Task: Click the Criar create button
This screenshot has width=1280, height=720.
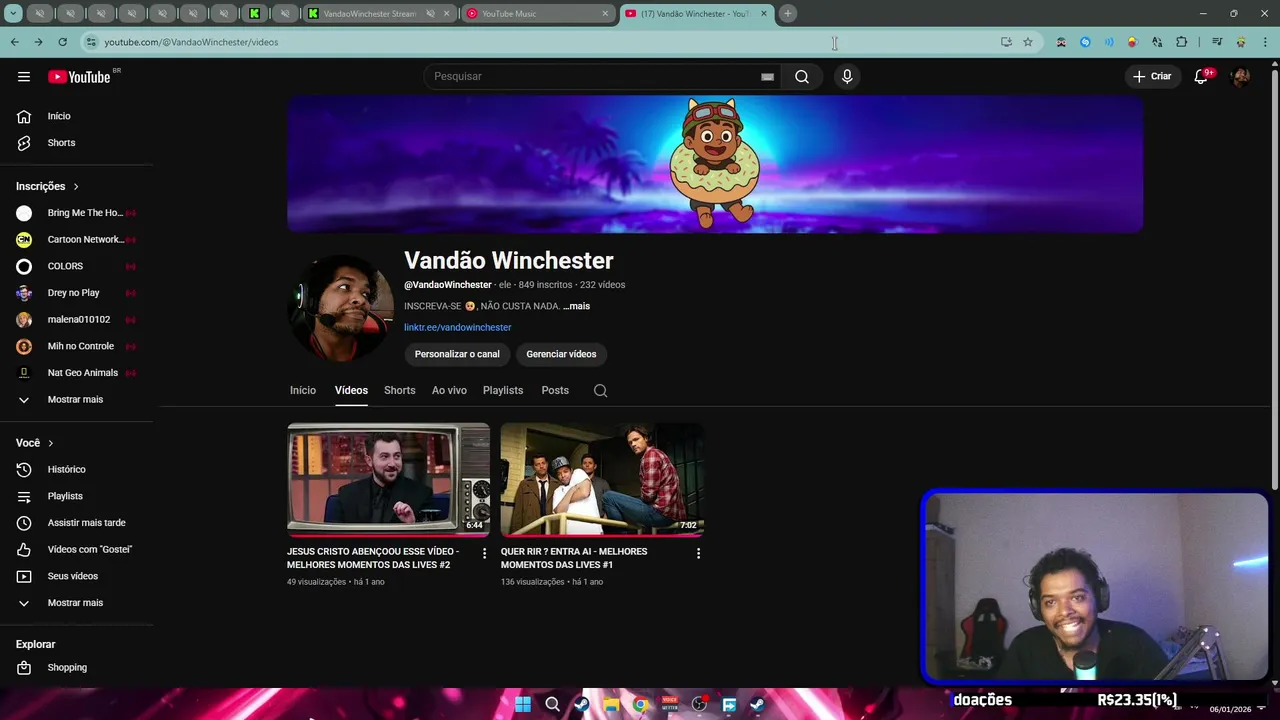Action: (x=1152, y=77)
